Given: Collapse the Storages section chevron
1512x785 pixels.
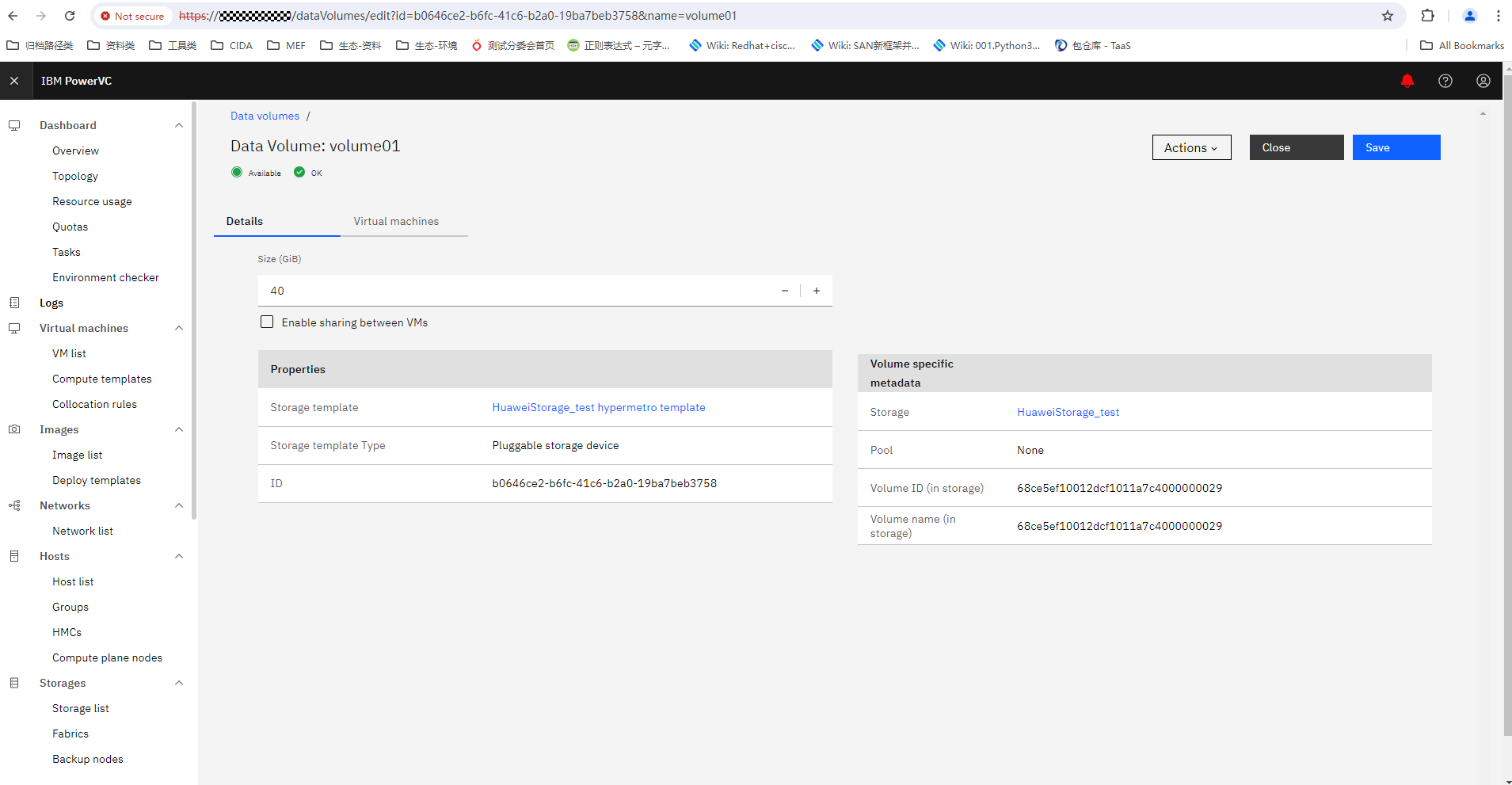Looking at the screenshot, I should (x=179, y=683).
